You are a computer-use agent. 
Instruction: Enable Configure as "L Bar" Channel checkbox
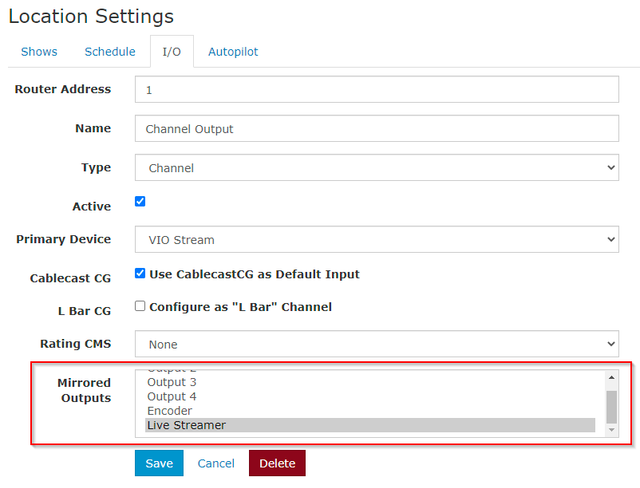pyautogui.click(x=140, y=306)
